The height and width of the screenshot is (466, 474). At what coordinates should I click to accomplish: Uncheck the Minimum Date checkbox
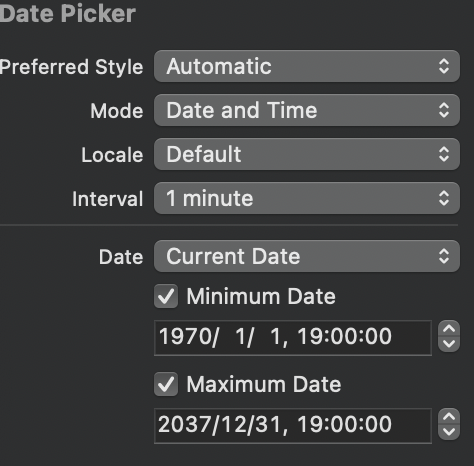166,296
